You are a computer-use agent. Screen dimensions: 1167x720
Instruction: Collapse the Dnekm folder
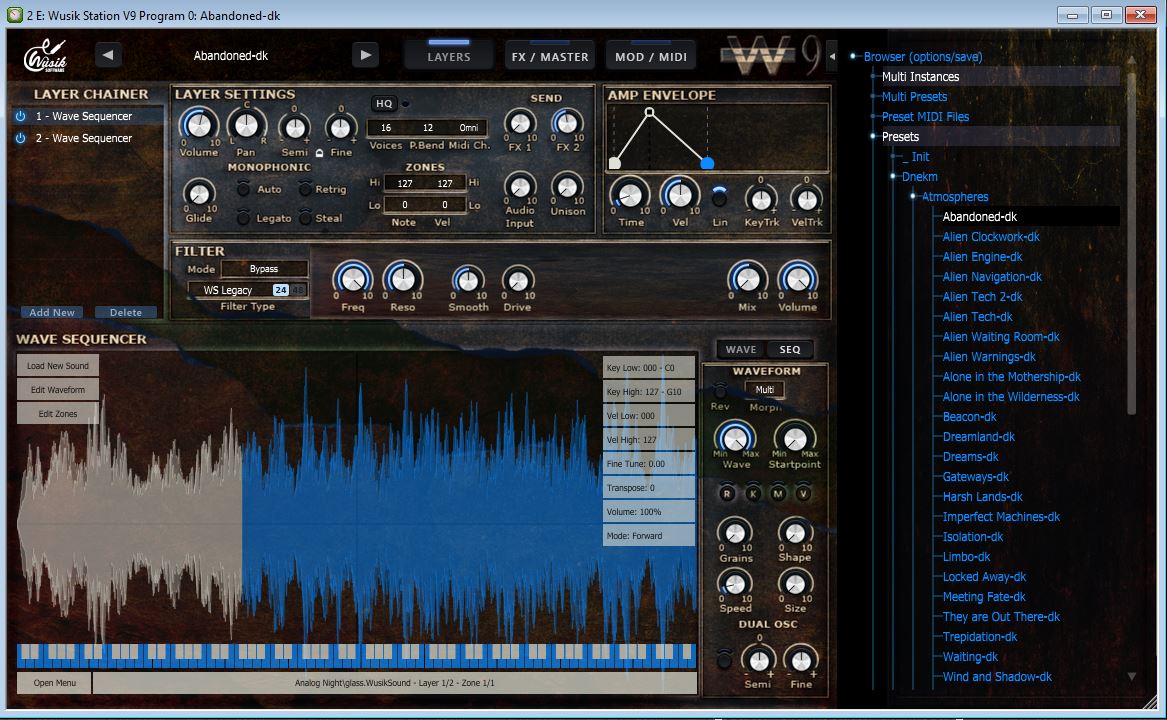893,177
